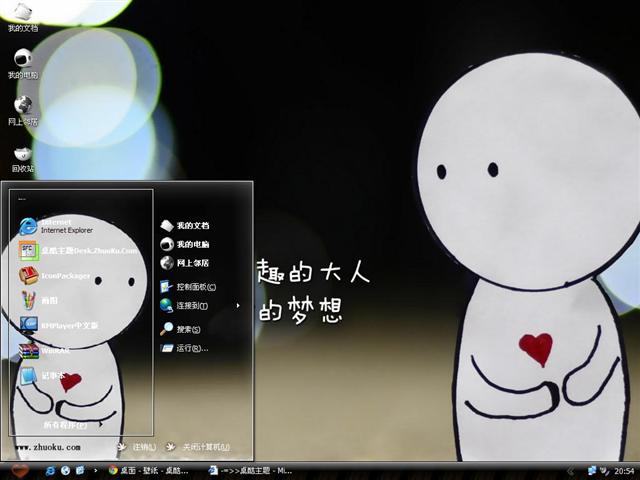Launch IconPackager from the Start menu

54,276
